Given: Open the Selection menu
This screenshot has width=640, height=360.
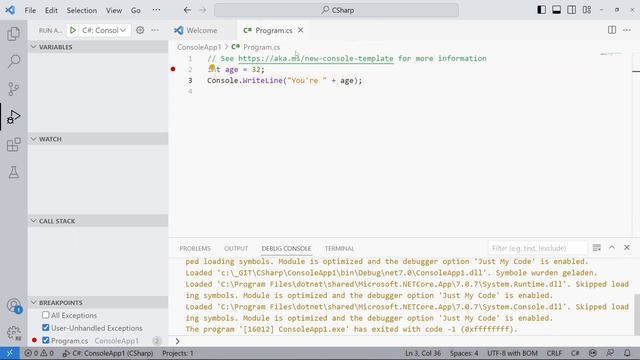Looking at the screenshot, I should coord(82,10).
